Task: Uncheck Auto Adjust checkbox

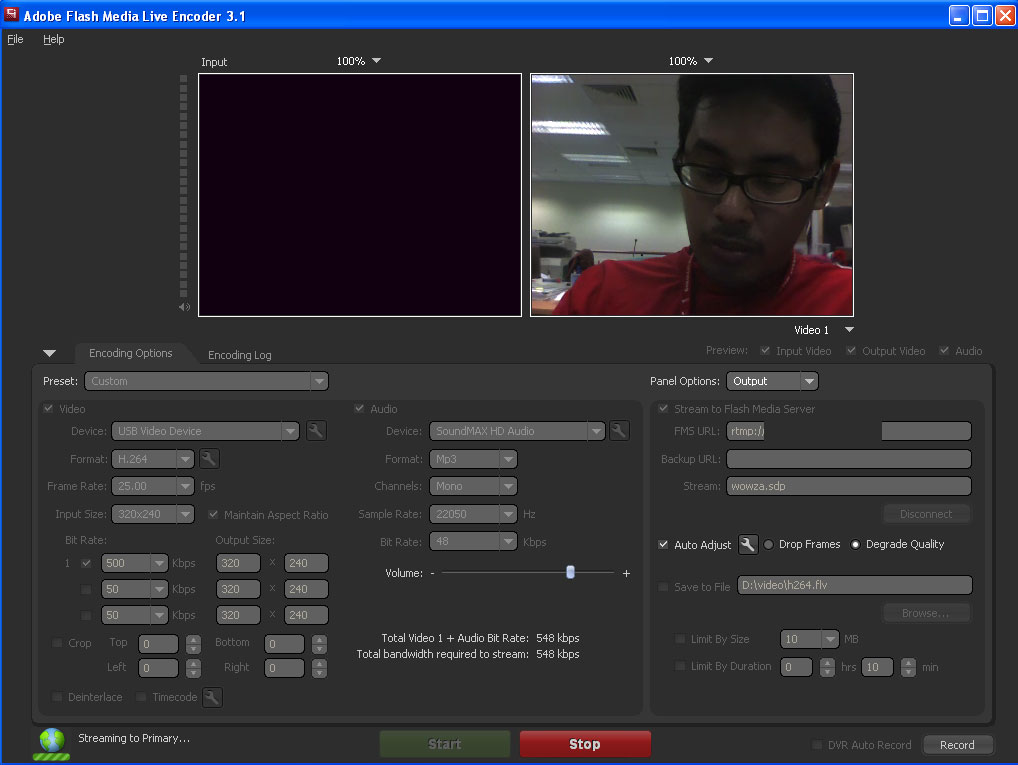Action: point(663,544)
